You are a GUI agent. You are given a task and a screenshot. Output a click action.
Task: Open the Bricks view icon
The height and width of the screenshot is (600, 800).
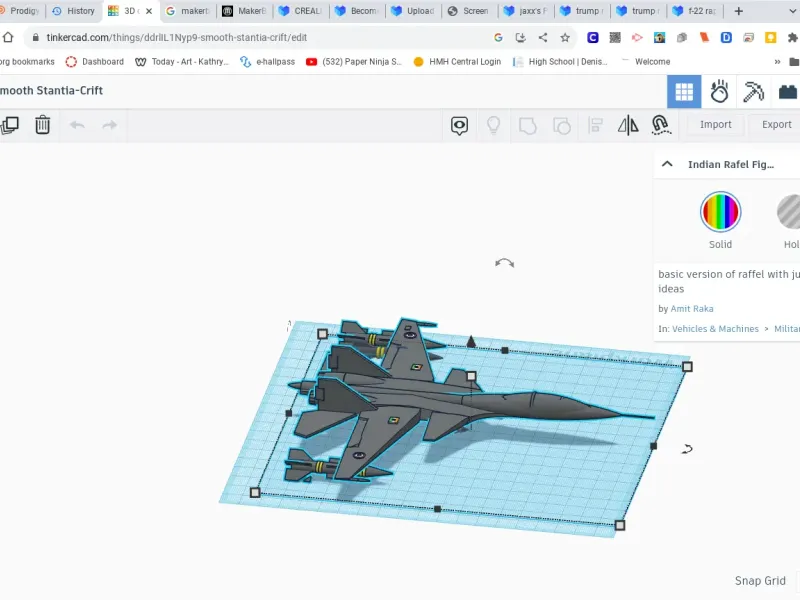[788, 92]
